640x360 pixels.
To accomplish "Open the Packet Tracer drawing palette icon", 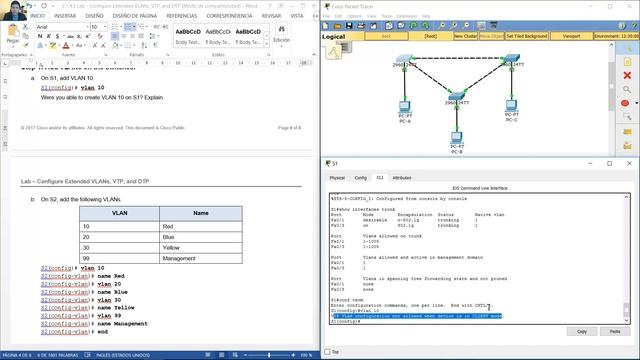I will 482,26.
